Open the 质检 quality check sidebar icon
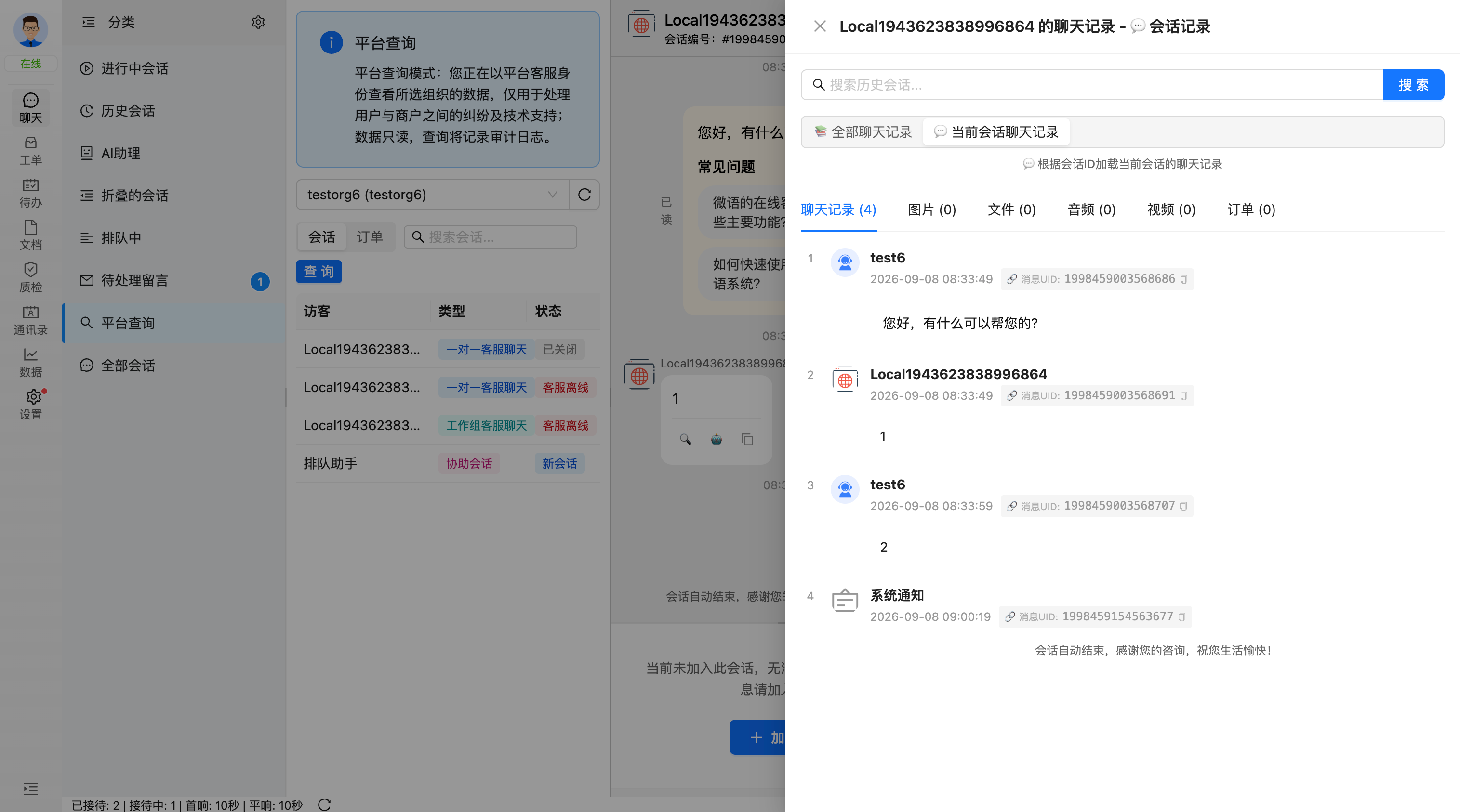1460x812 pixels. (31, 278)
